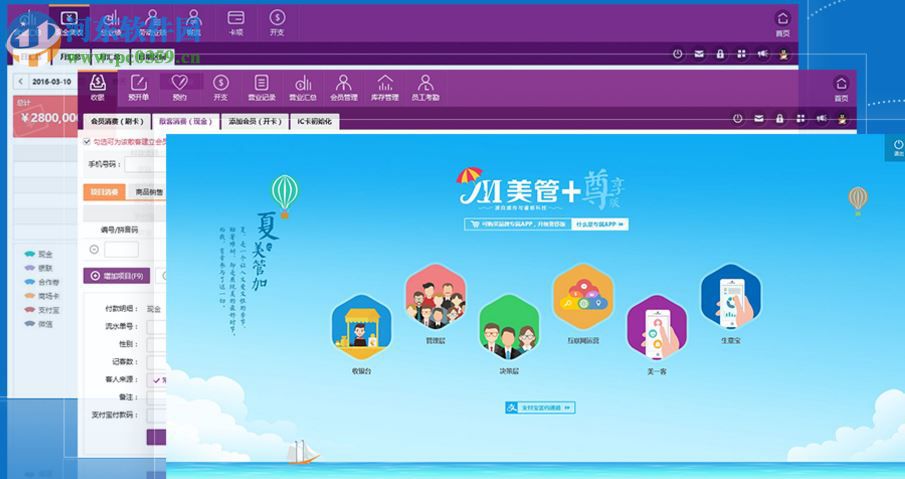Expand the 客人来源 dropdown

157,379
